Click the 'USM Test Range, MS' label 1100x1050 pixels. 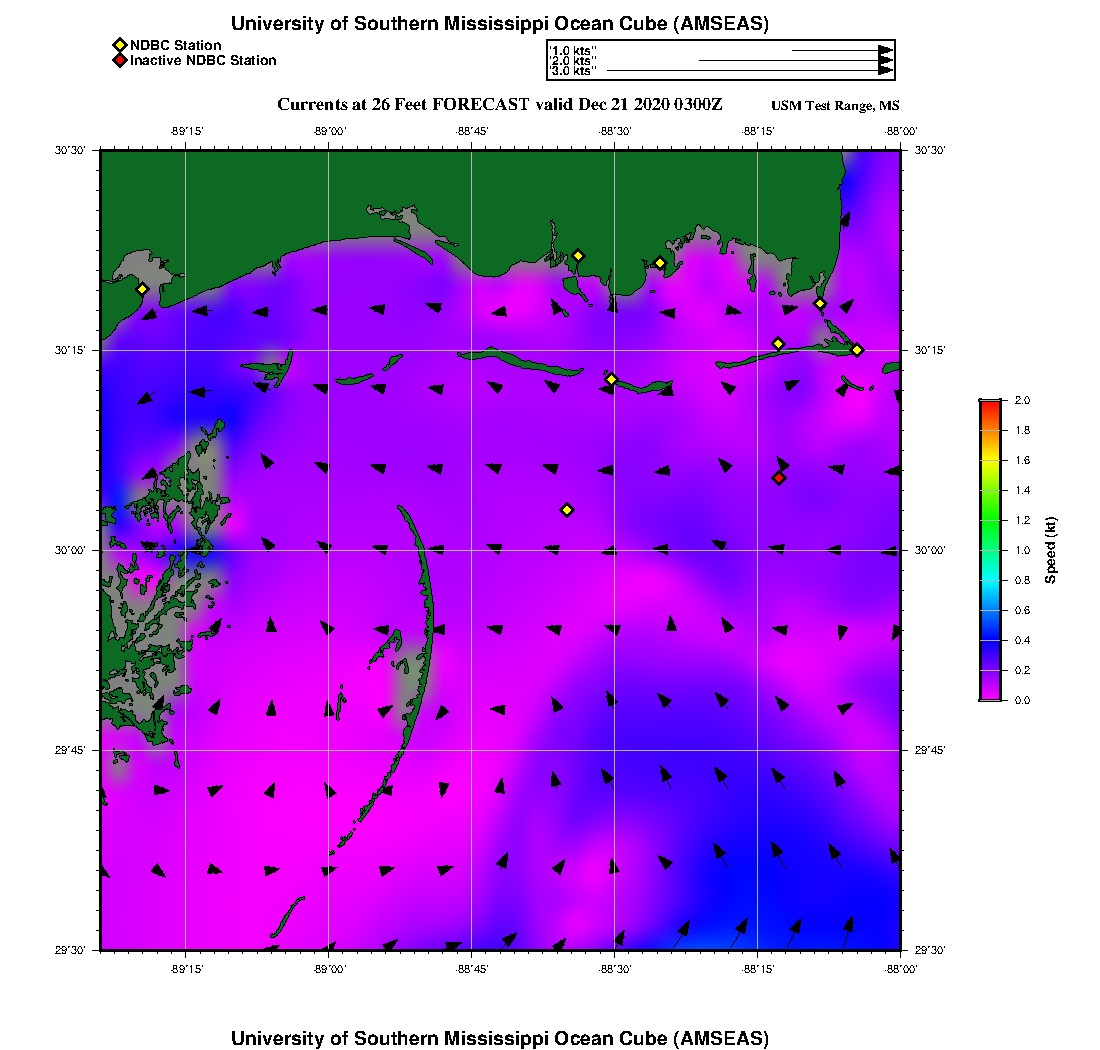click(835, 106)
